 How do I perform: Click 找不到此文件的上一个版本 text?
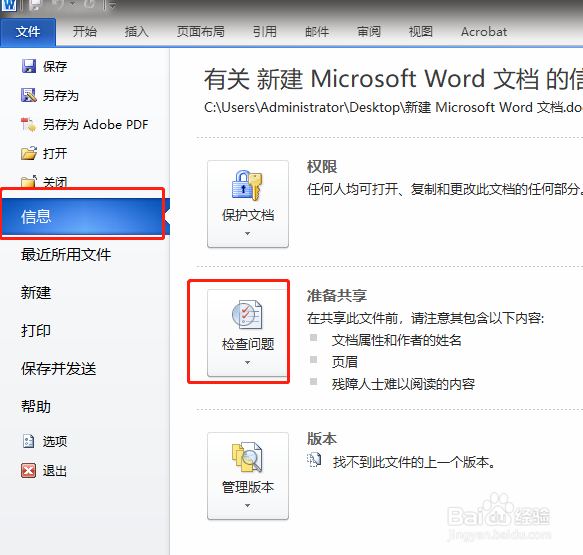pyautogui.click(x=415, y=462)
